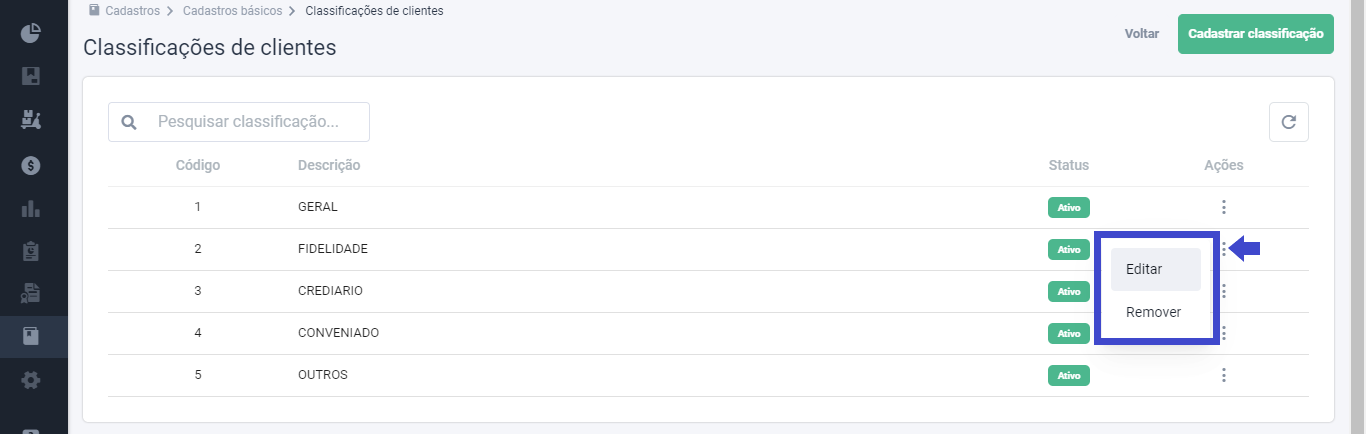This screenshot has height=434, width=1366.
Task: Open the pie chart dashboard sidebar icon
Action: (x=30, y=33)
